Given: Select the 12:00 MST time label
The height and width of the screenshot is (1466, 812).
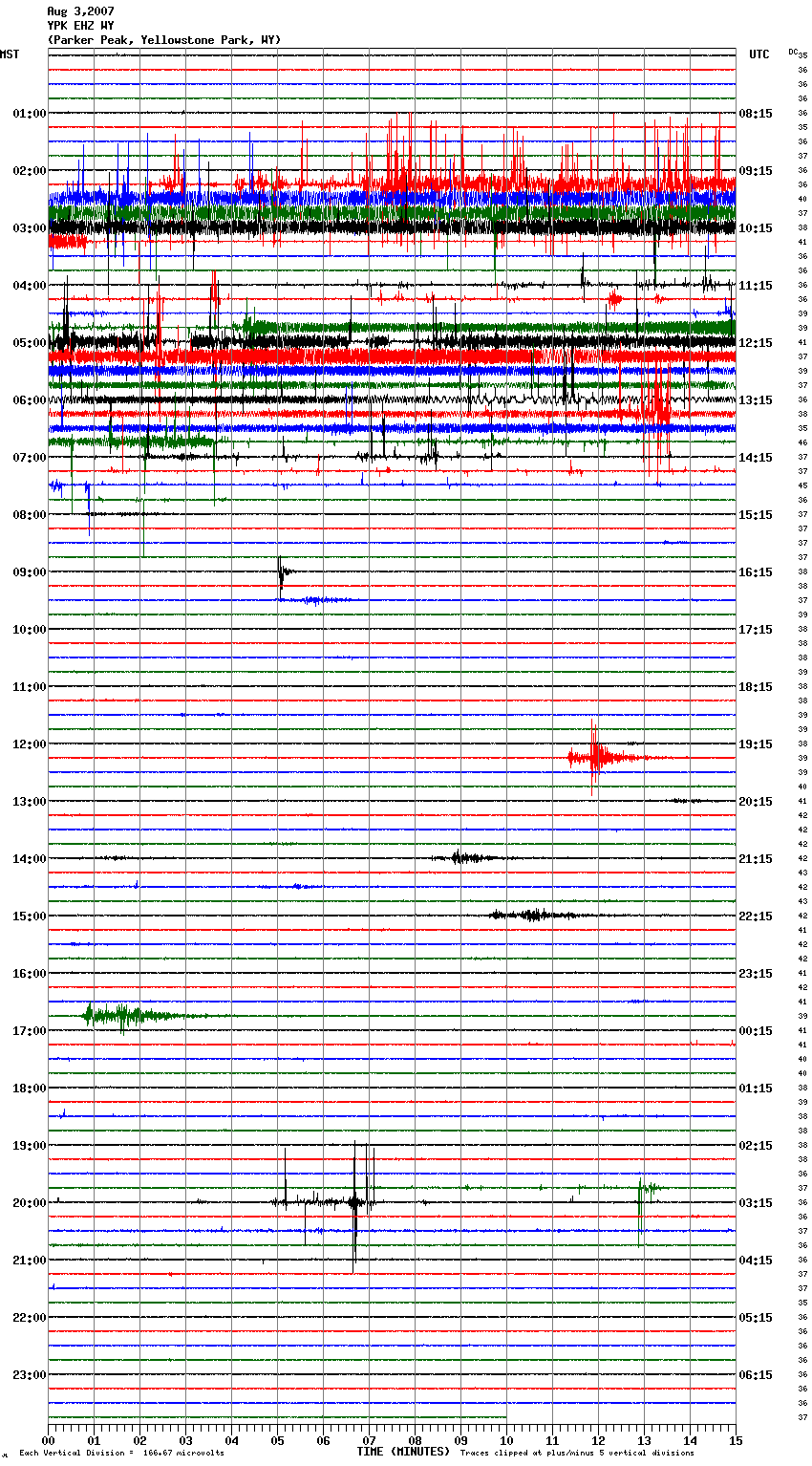Looking at the screenshot, I should click(x=30, y=744).
